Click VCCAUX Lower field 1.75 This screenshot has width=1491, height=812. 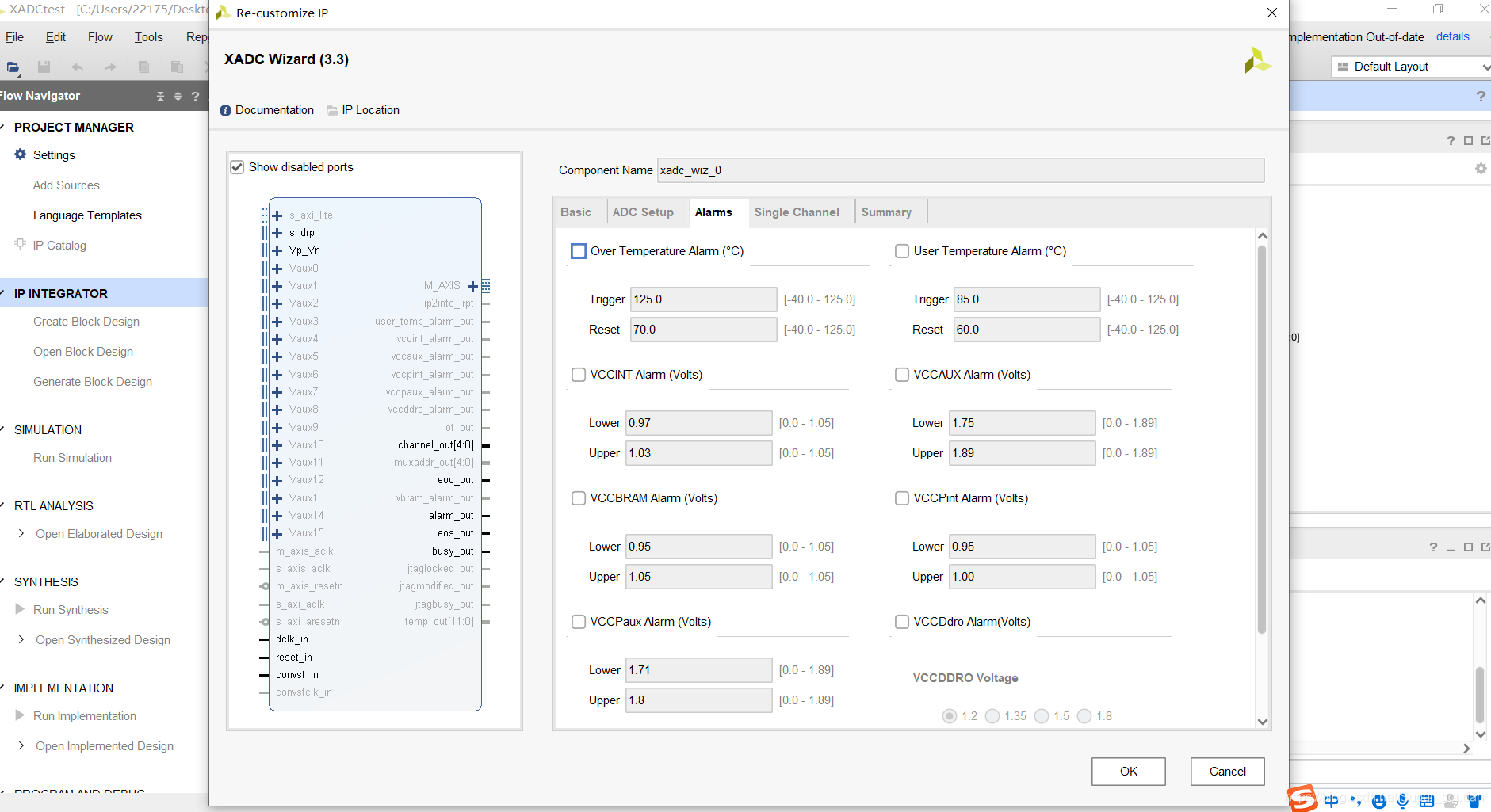pos(1023,423)
